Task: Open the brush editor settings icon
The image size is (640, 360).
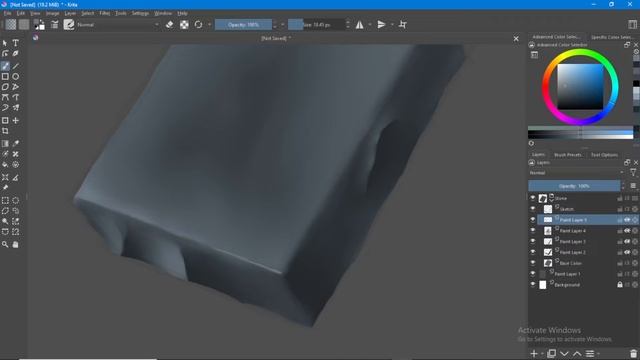Action: [x=54, y=24]
